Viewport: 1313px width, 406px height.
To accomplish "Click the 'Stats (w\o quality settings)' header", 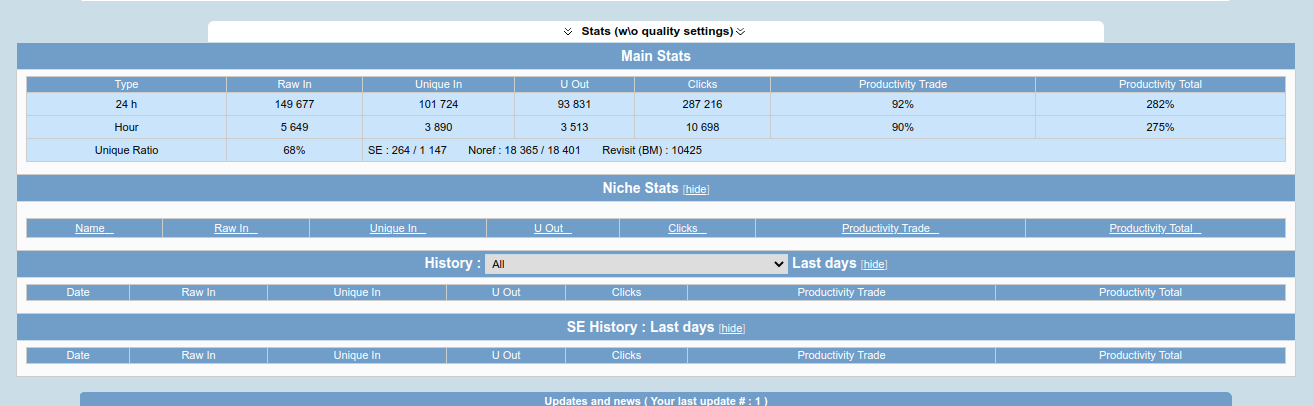I will 657,31.
